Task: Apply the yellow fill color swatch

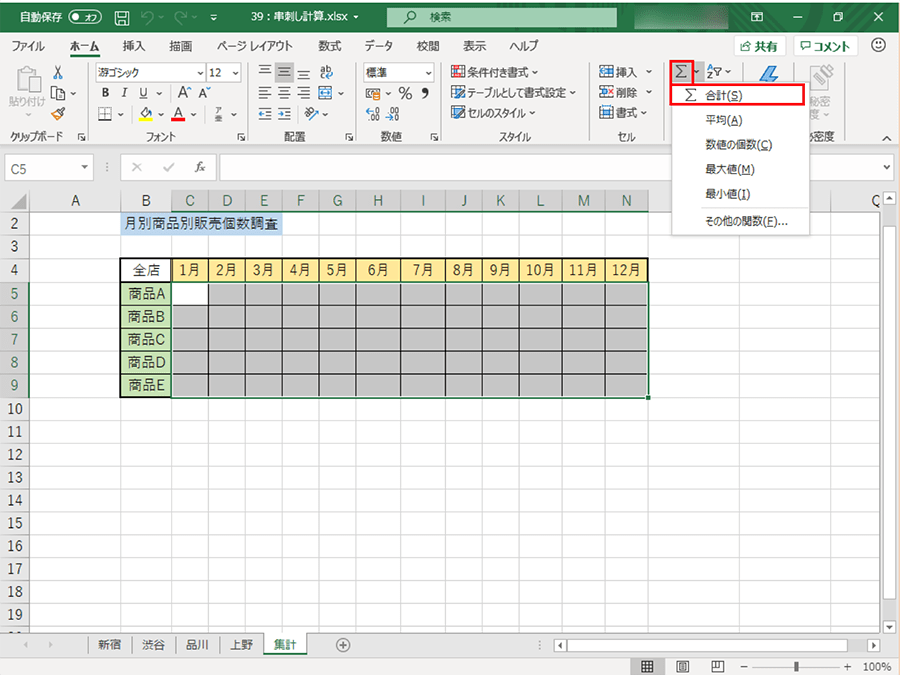Action: pyautogui.click(x=146, y=113)
